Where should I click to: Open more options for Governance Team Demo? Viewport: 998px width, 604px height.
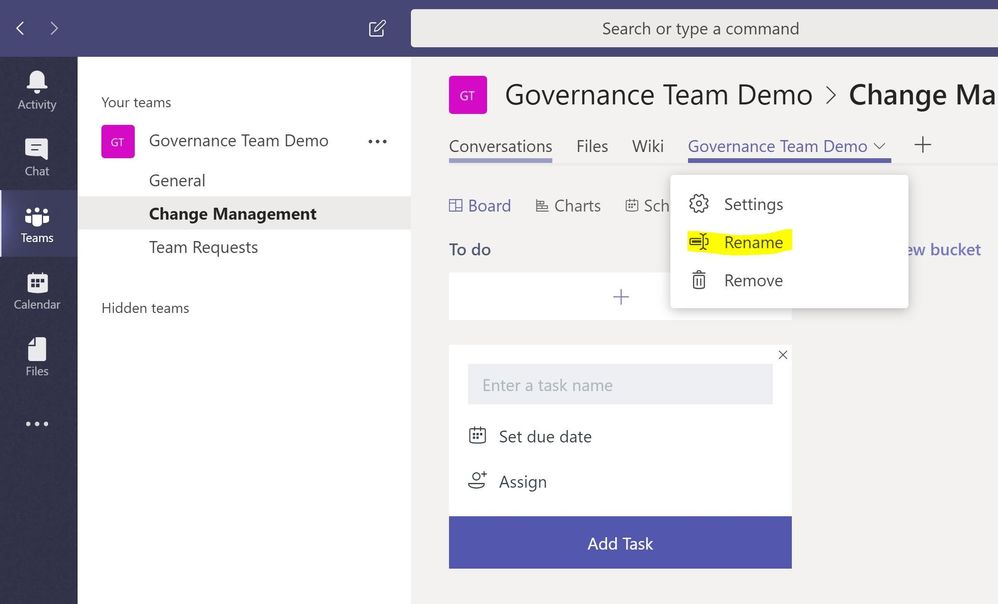pos(377,142)
